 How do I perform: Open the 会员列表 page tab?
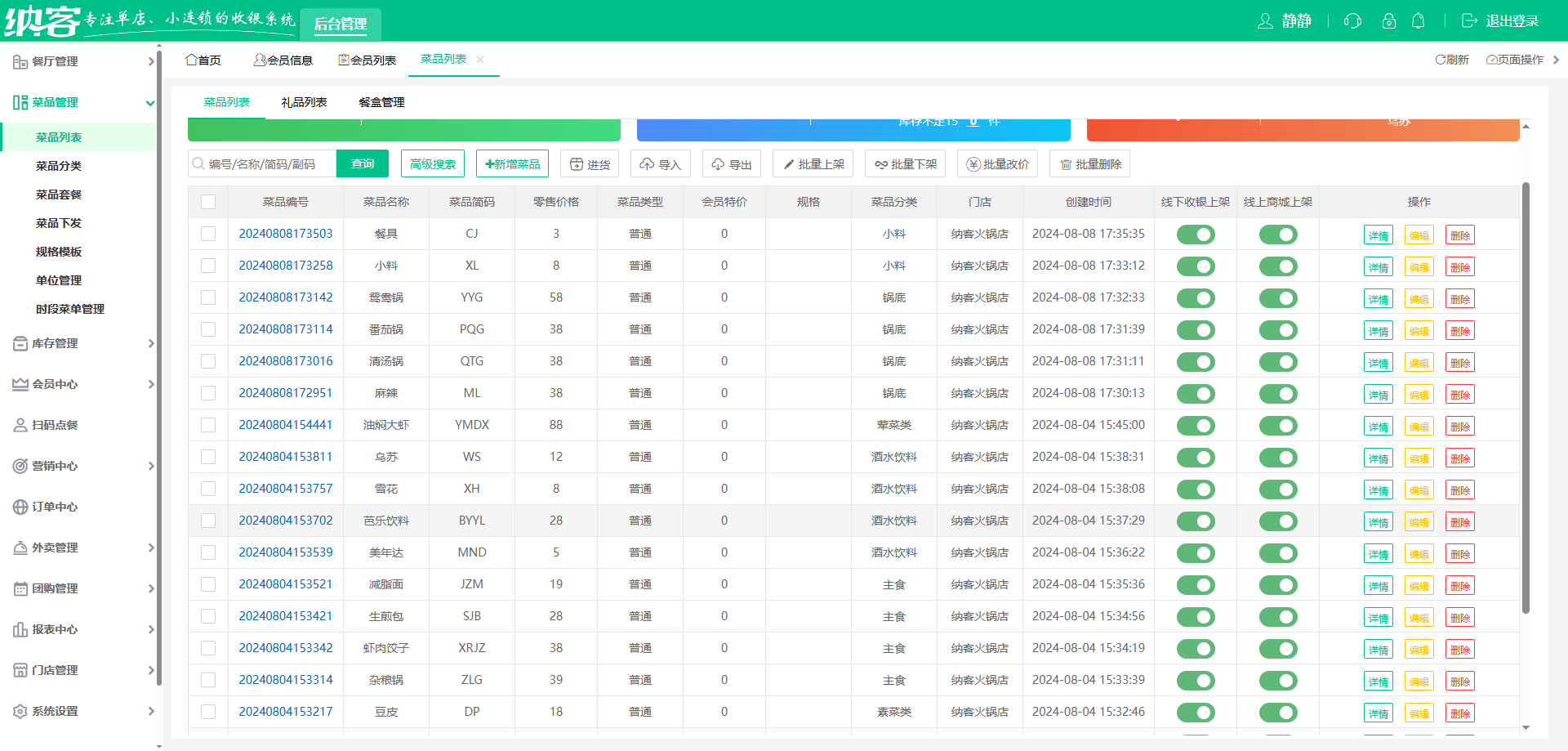[367, 60]
